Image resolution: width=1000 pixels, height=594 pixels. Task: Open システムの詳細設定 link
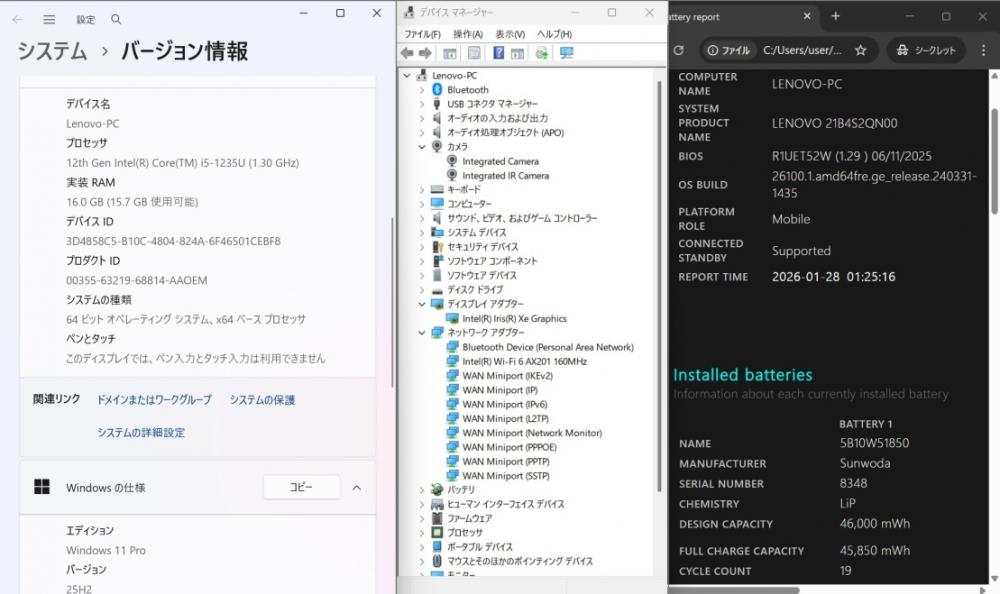141,433
